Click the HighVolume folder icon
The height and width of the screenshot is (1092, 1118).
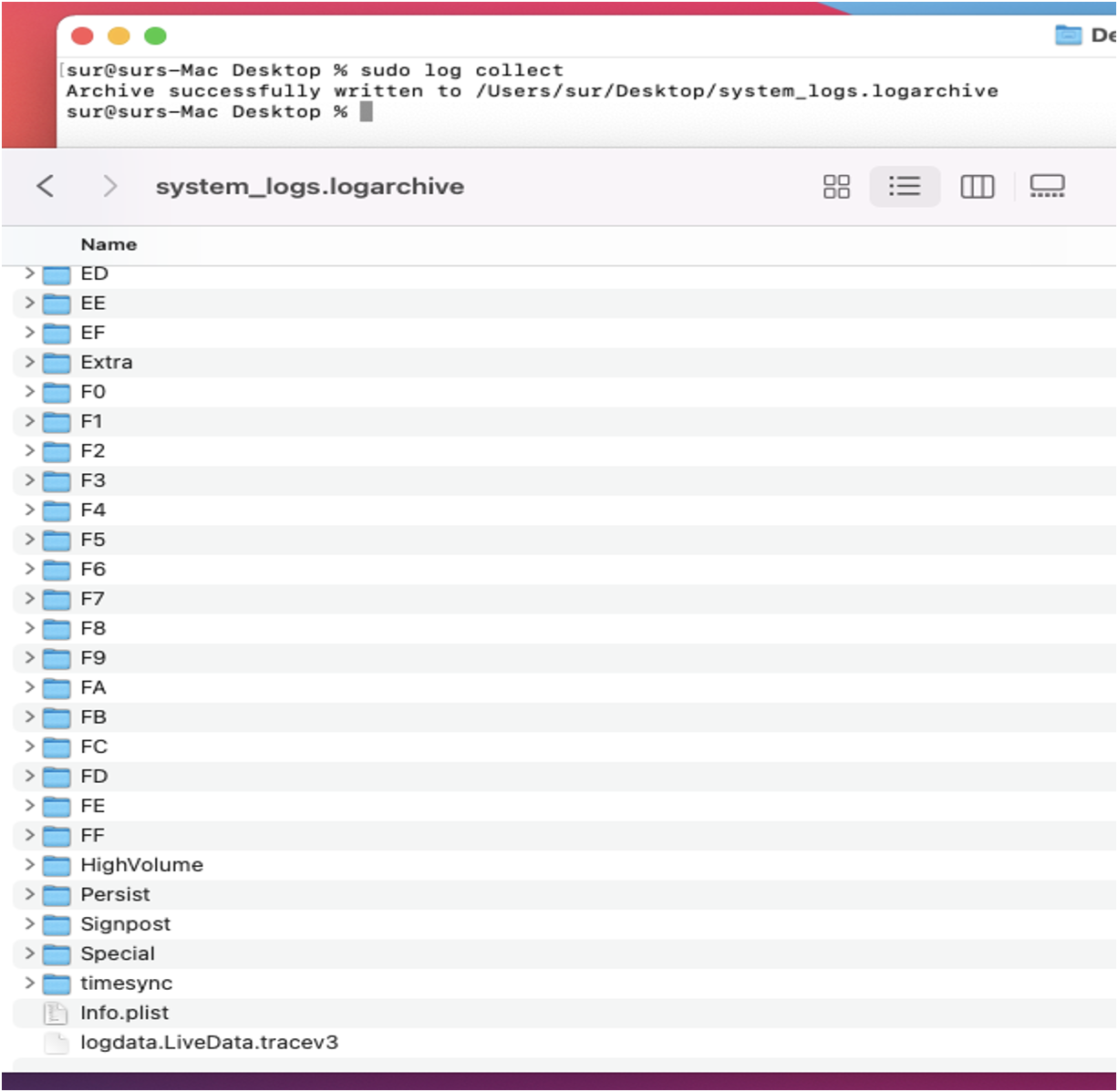click(57, 865)
